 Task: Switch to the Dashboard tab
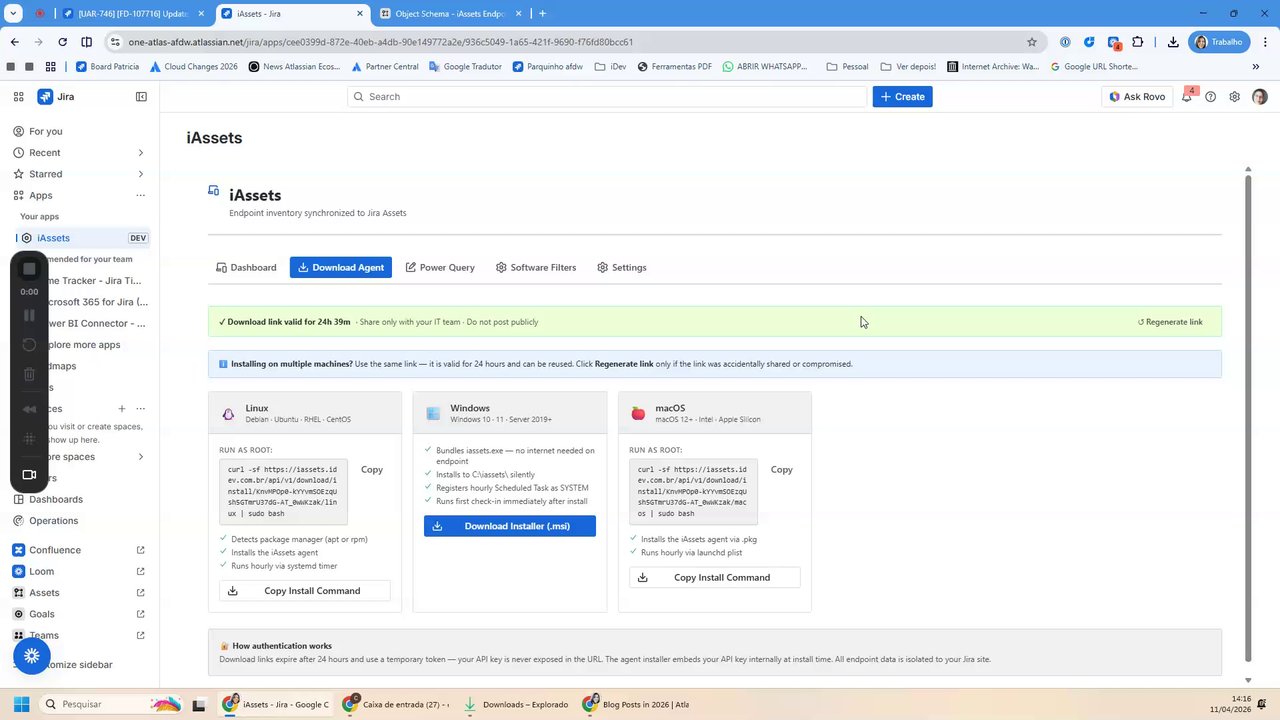pos(246,268)
